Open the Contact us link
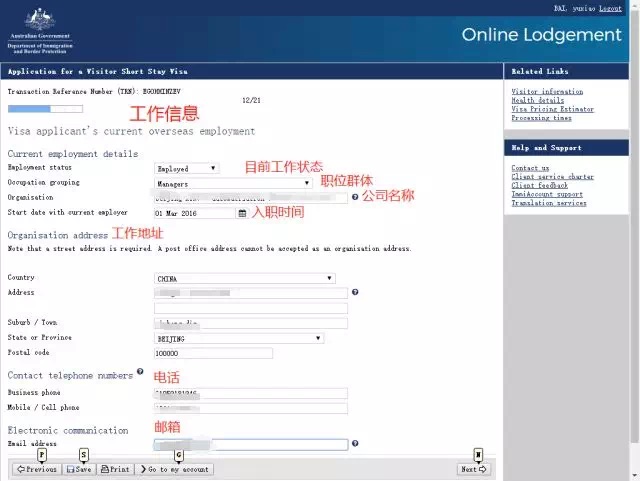This screenshot has width=640, height=481. click(x=530, y=168)
